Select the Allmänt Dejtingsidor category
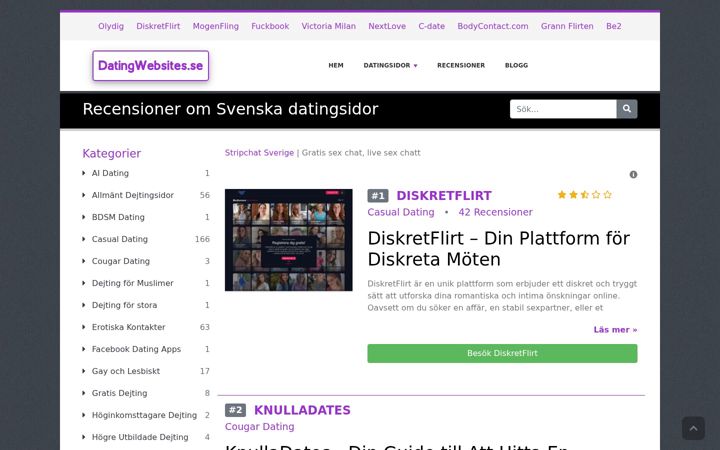 [x=133, y=195]
